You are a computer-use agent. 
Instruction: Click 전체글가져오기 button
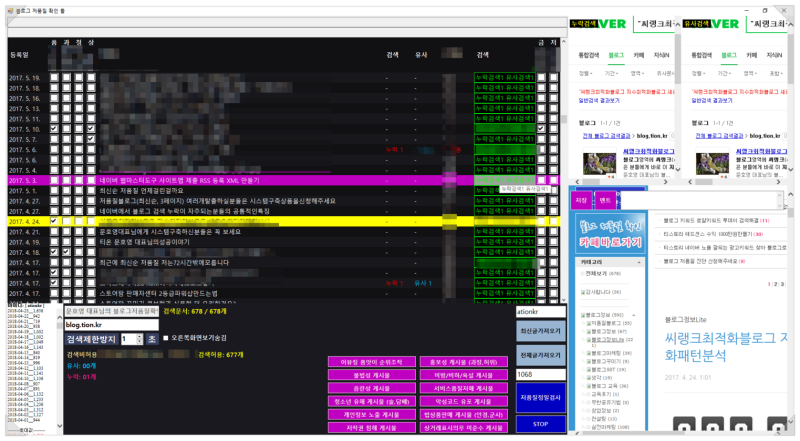[540, 355]
